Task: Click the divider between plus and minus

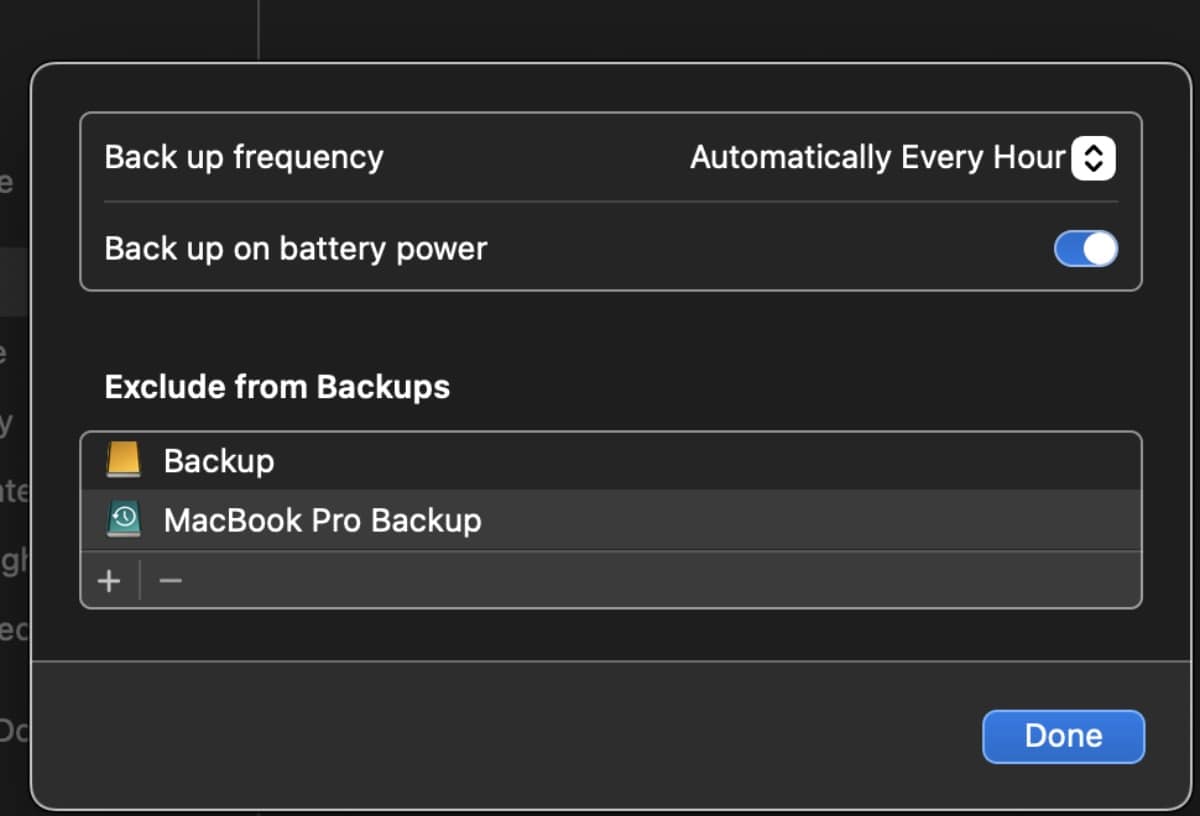Action: tap(140, 580)
